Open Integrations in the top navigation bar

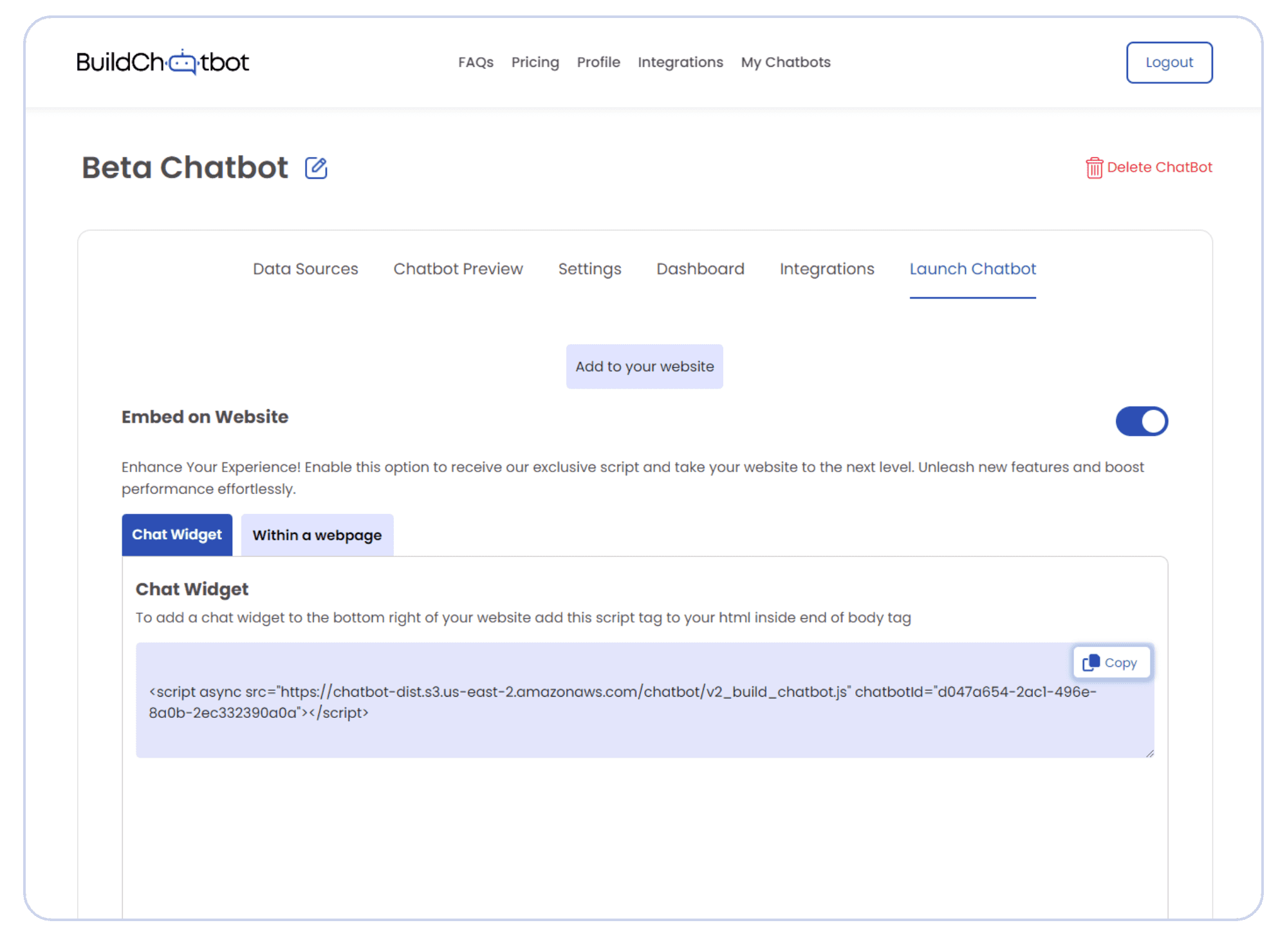tap(680, 62)
